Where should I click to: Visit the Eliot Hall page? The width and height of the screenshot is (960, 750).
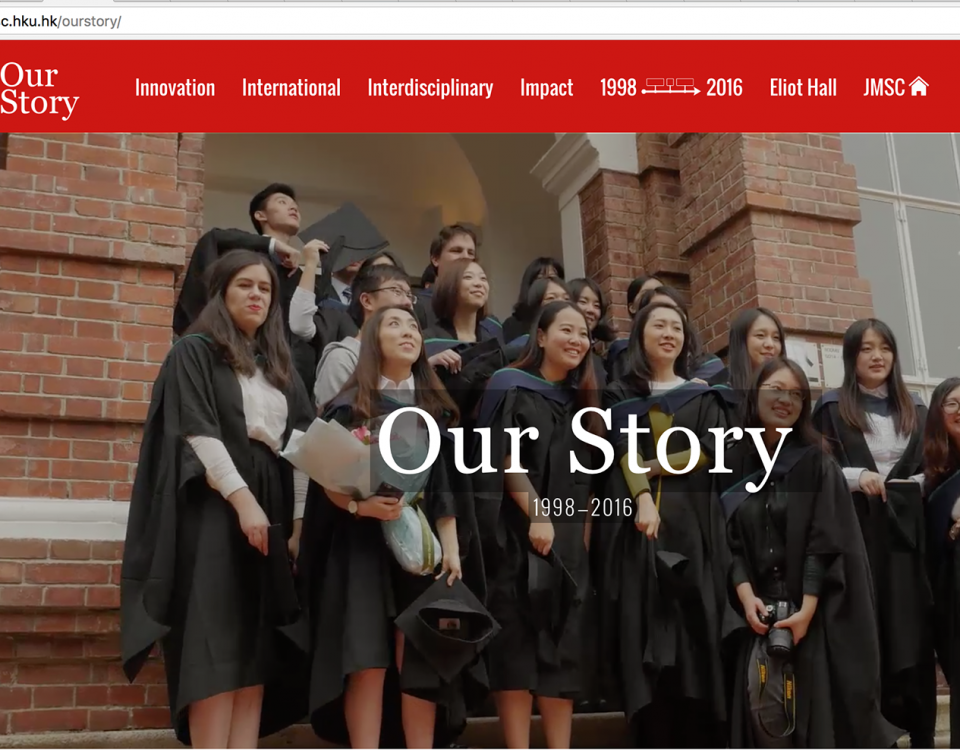803,88
